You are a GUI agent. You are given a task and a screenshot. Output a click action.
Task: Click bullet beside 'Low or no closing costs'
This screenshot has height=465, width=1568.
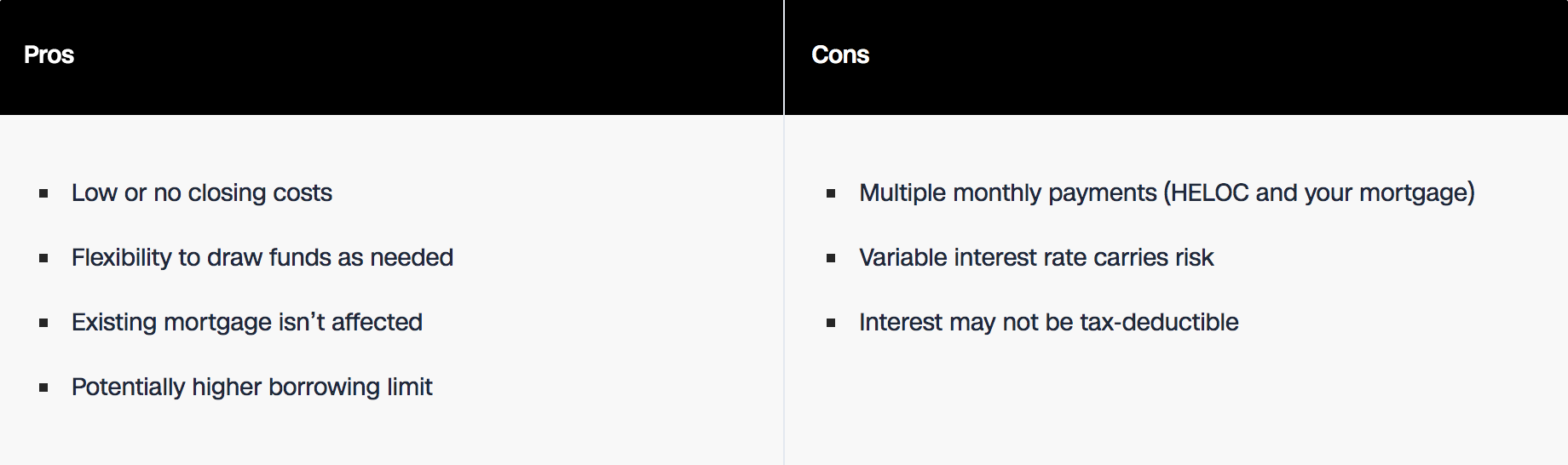[x=43, y=194]
